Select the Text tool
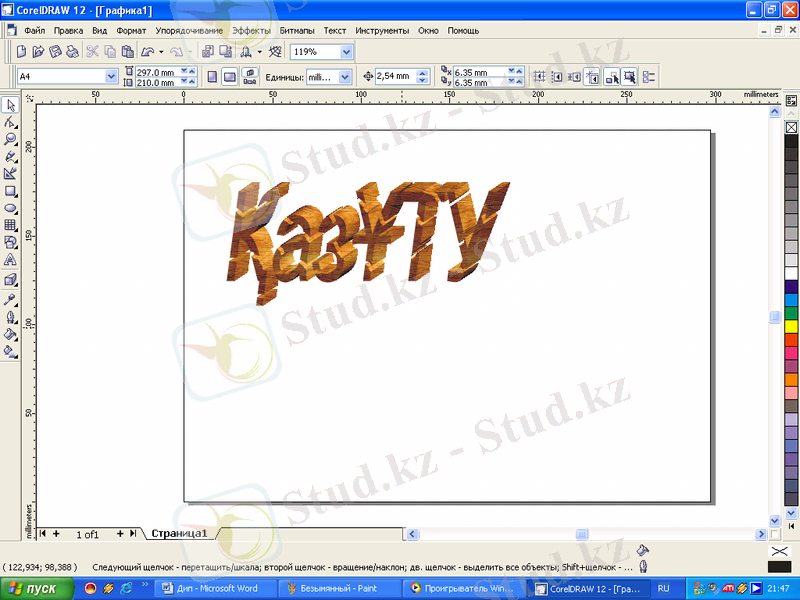 [10, 260]
